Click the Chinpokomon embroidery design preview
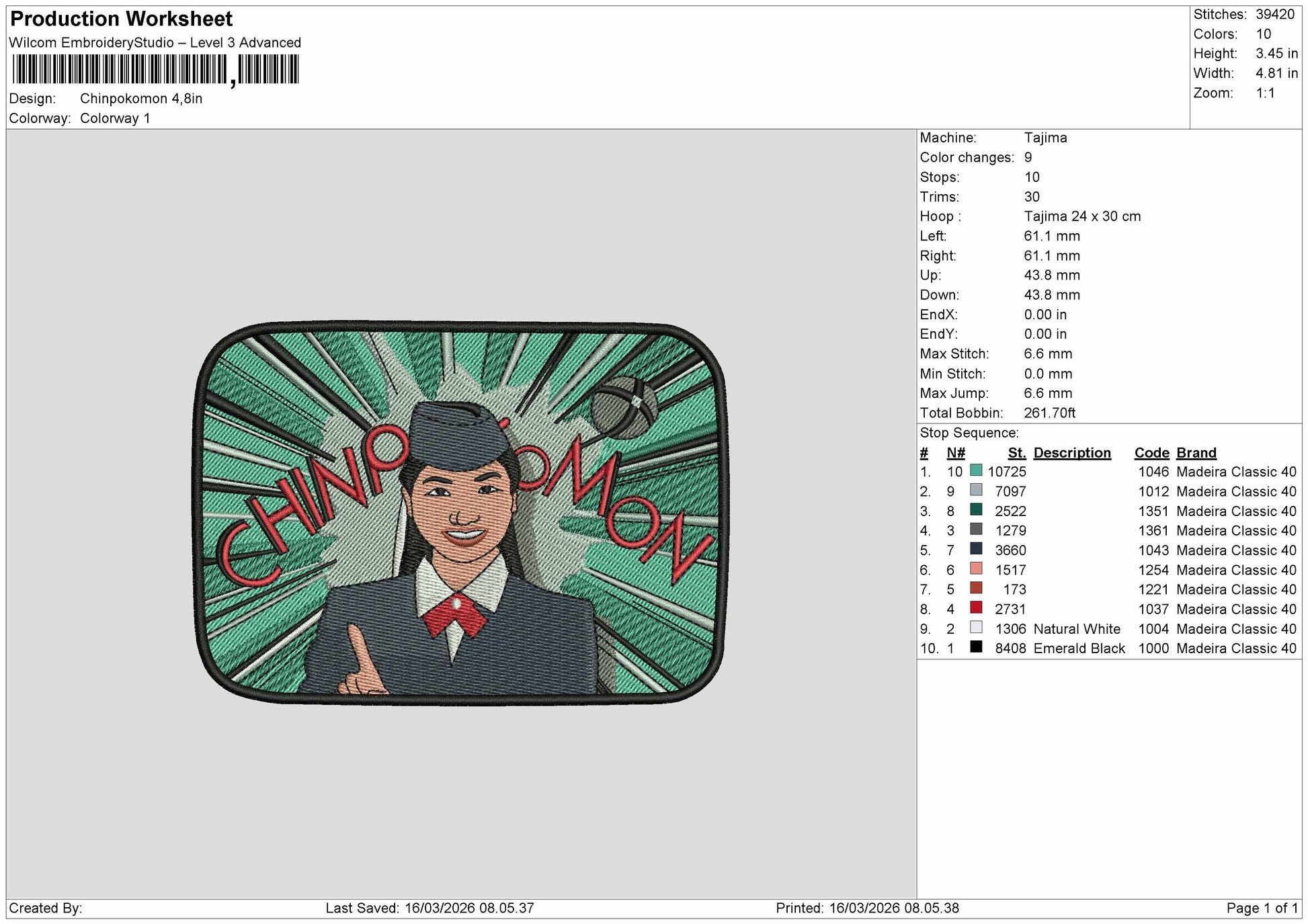 pyautogui.click(x=461, y=513)
